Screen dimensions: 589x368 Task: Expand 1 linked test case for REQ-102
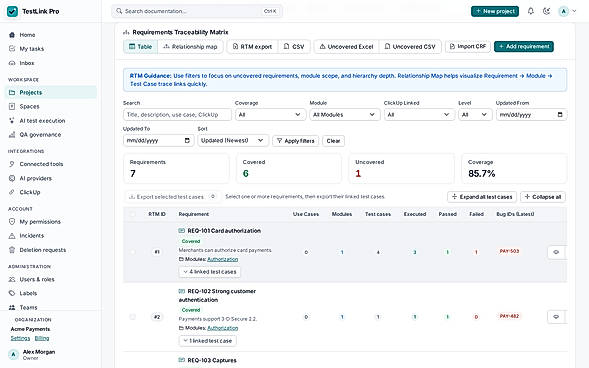pos(208,341)
